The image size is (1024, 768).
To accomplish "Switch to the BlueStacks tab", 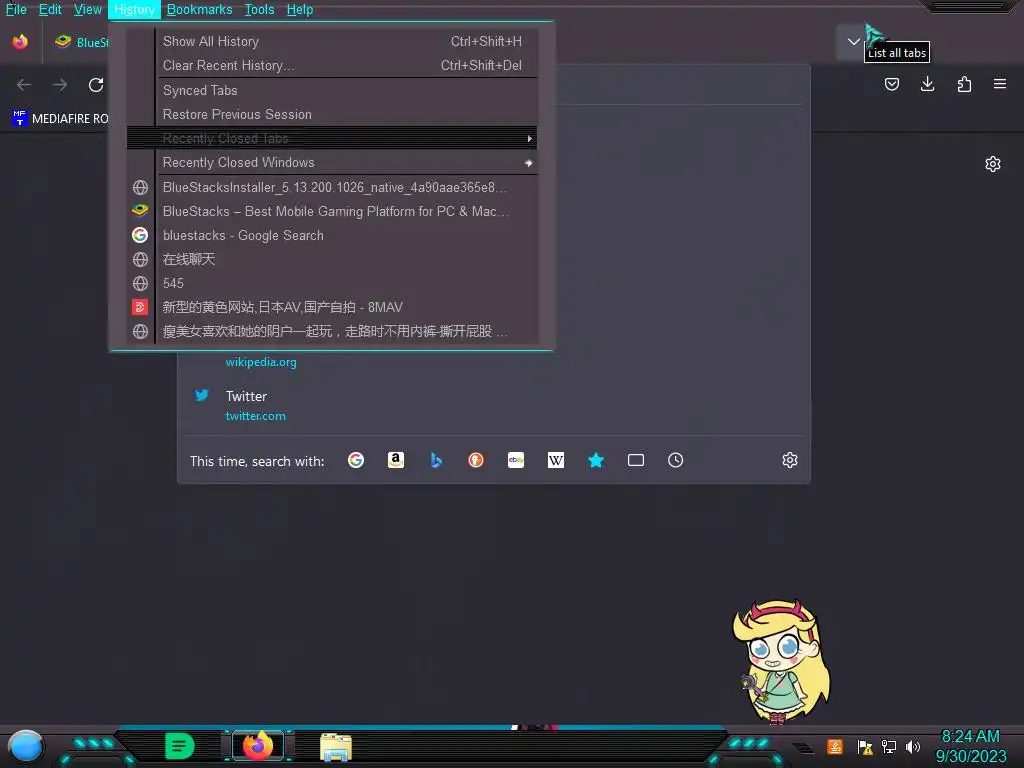I will pos(80,42).
